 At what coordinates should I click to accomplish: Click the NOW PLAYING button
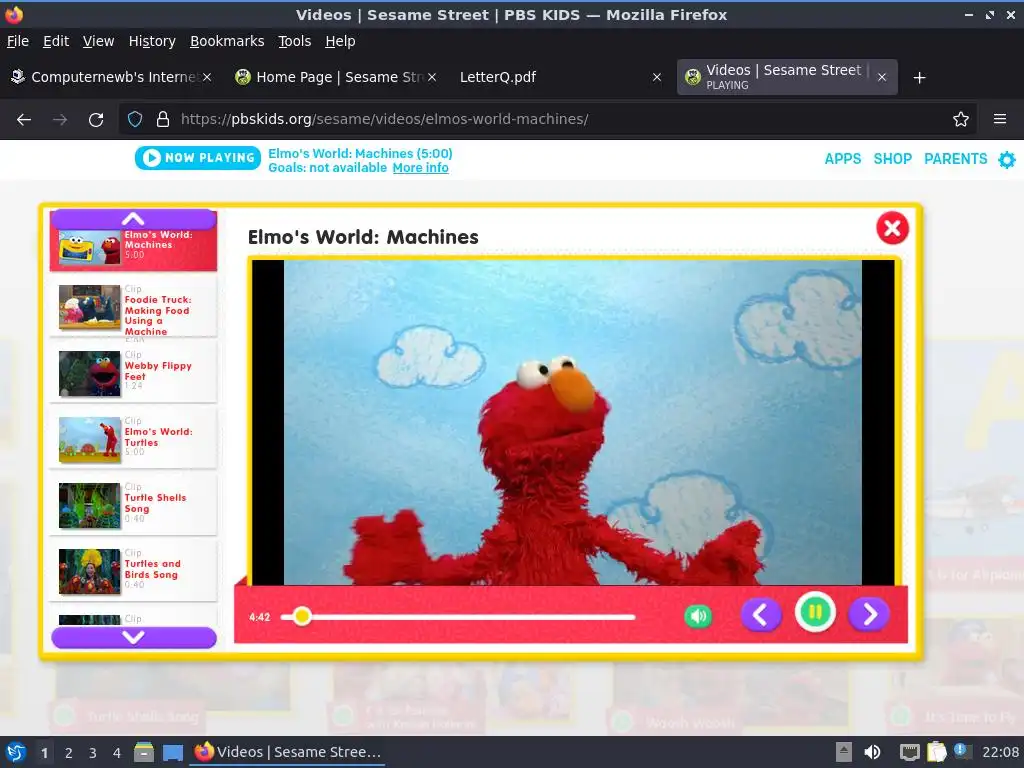[198, 158]
